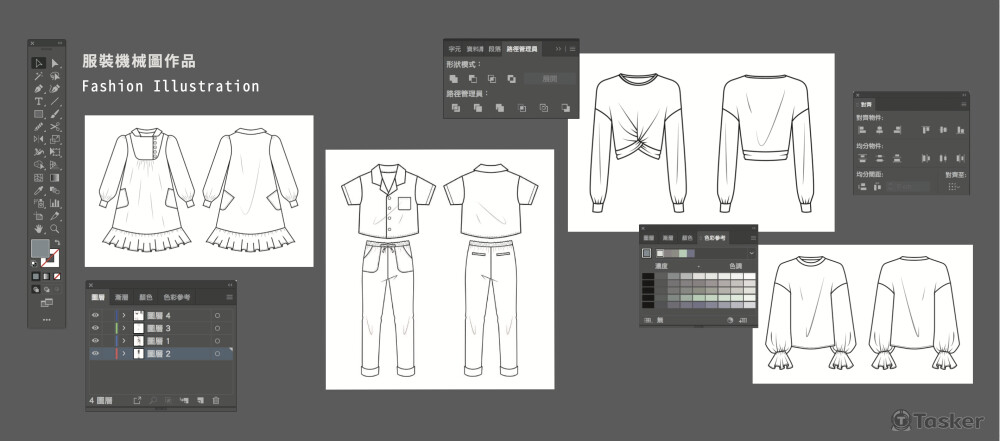Switch to the 顏色 tab in layers panel
The width and height of the screenshot is (1000, 441).
pyautogui.click(x=146, y=297)
